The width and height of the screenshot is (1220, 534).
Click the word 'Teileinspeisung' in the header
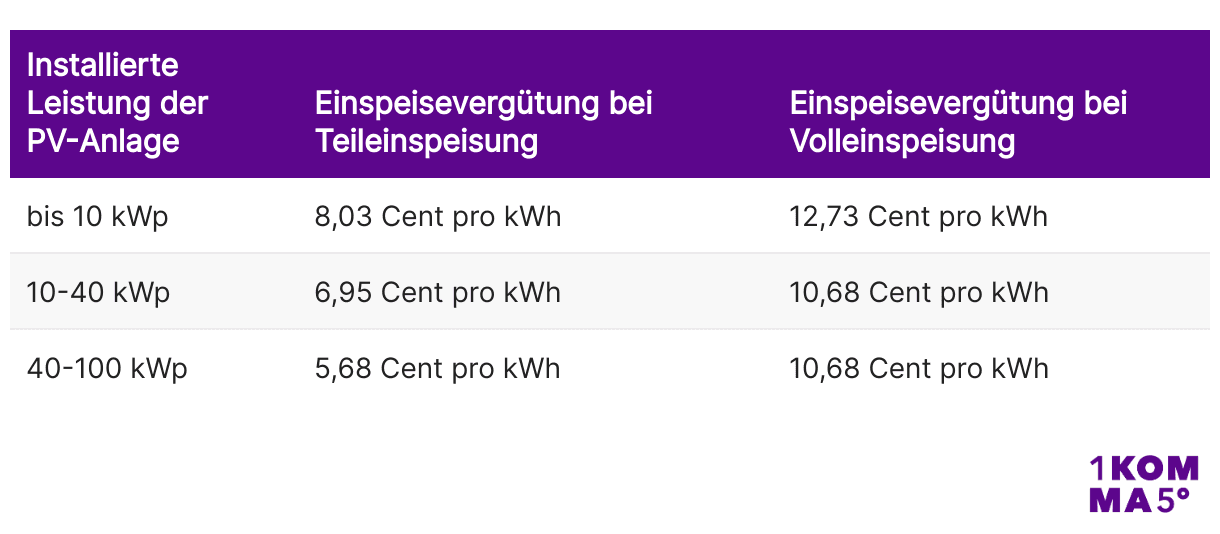[427, 141]
